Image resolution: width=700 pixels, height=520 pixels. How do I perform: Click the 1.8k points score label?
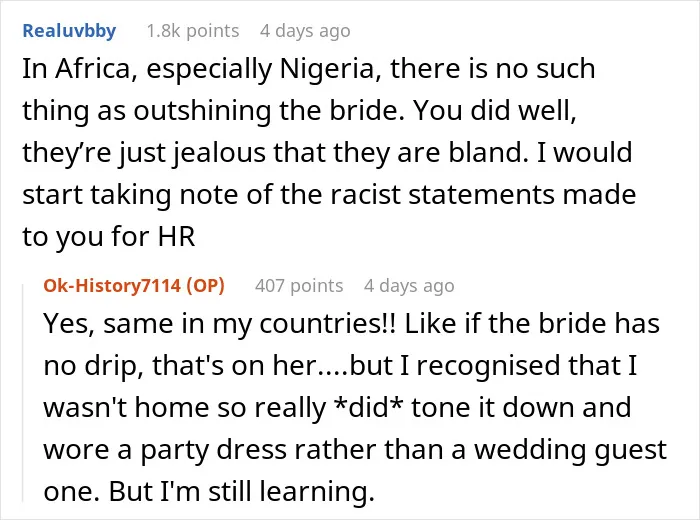coord(193,31)
